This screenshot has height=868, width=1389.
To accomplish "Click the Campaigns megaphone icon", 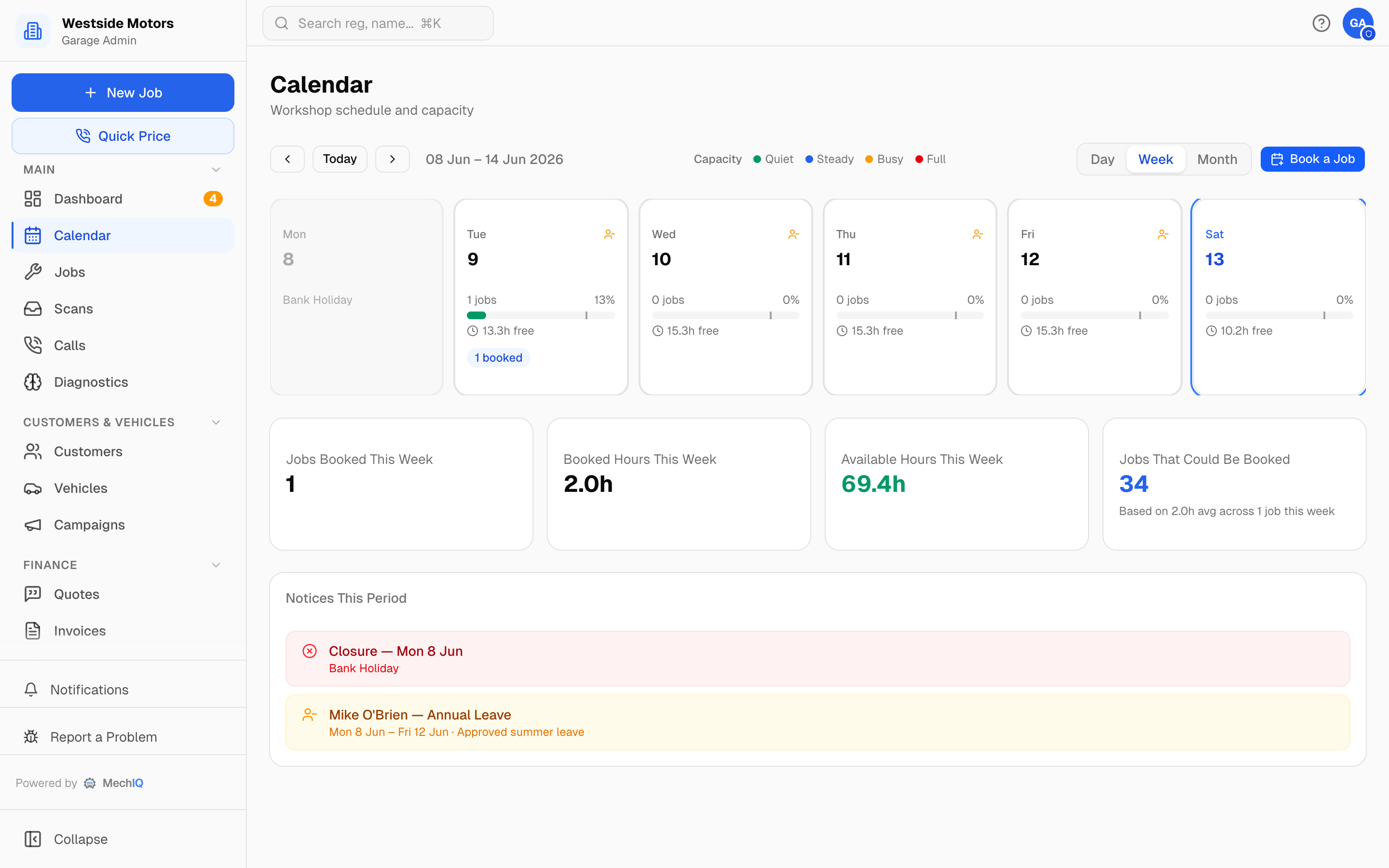I will pyautogui.click(x=33, y=525).
